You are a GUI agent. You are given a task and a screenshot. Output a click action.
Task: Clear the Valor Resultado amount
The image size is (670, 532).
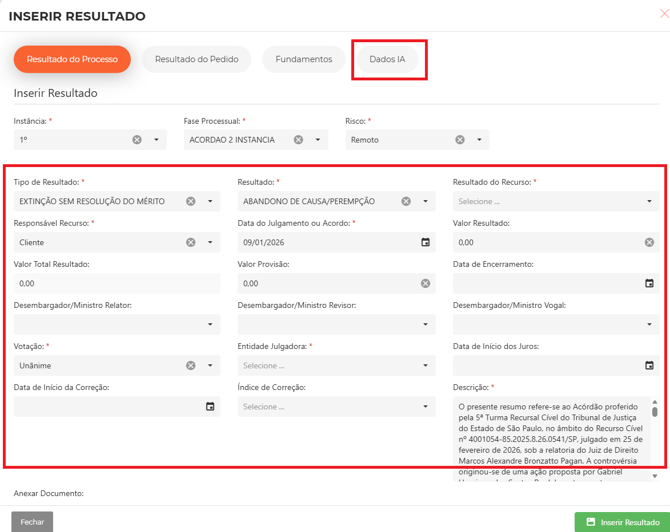649,242
